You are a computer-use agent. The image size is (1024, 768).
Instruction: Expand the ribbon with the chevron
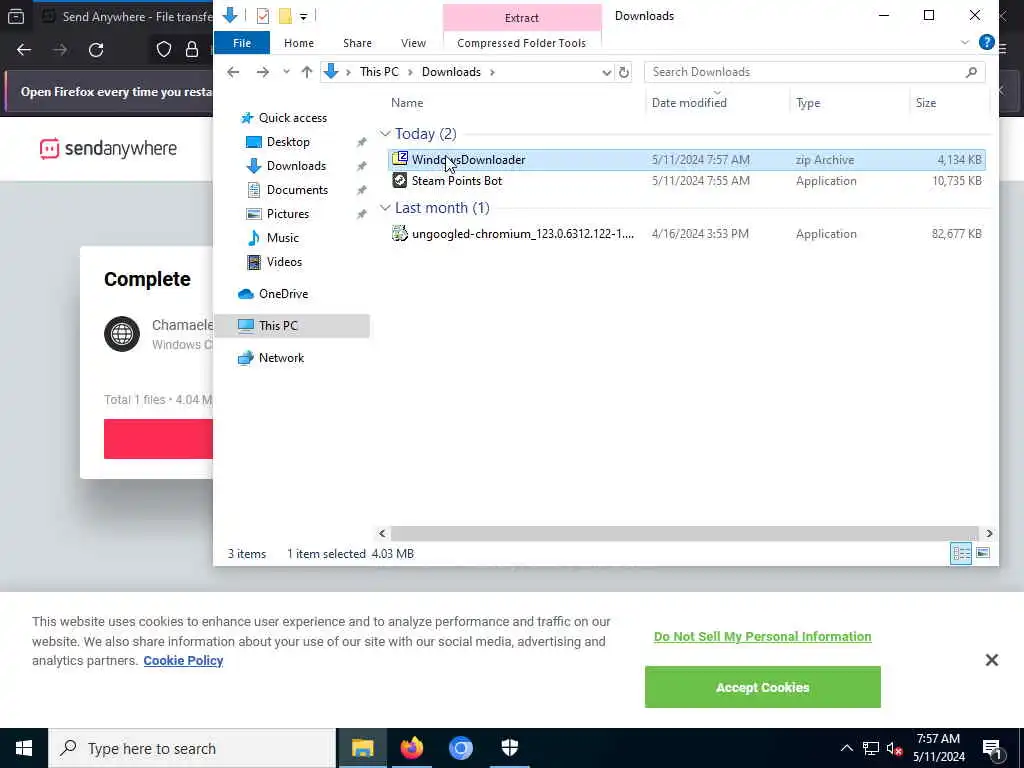pos(965,42)
